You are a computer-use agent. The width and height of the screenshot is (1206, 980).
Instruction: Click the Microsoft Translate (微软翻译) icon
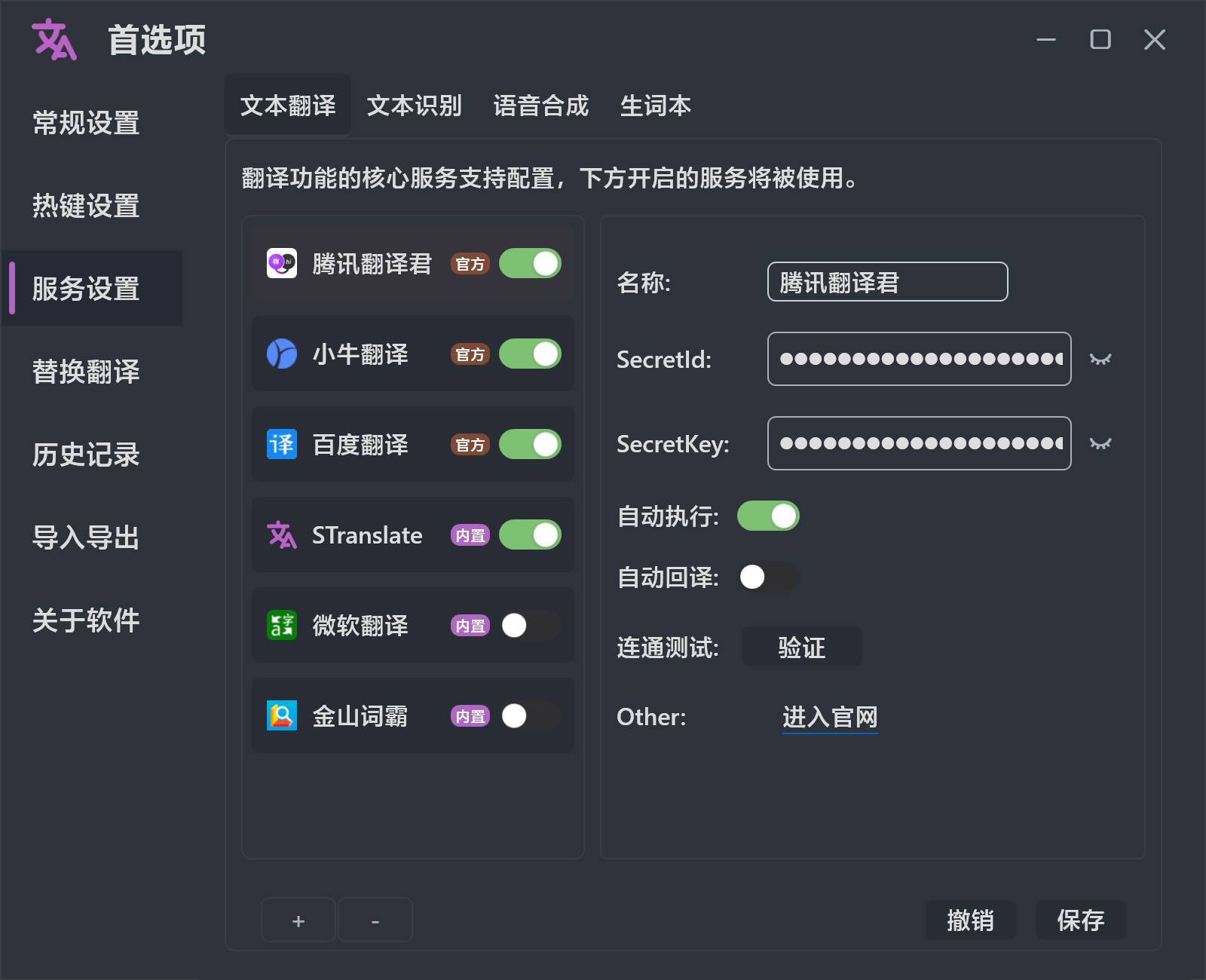tap(282, 625)
